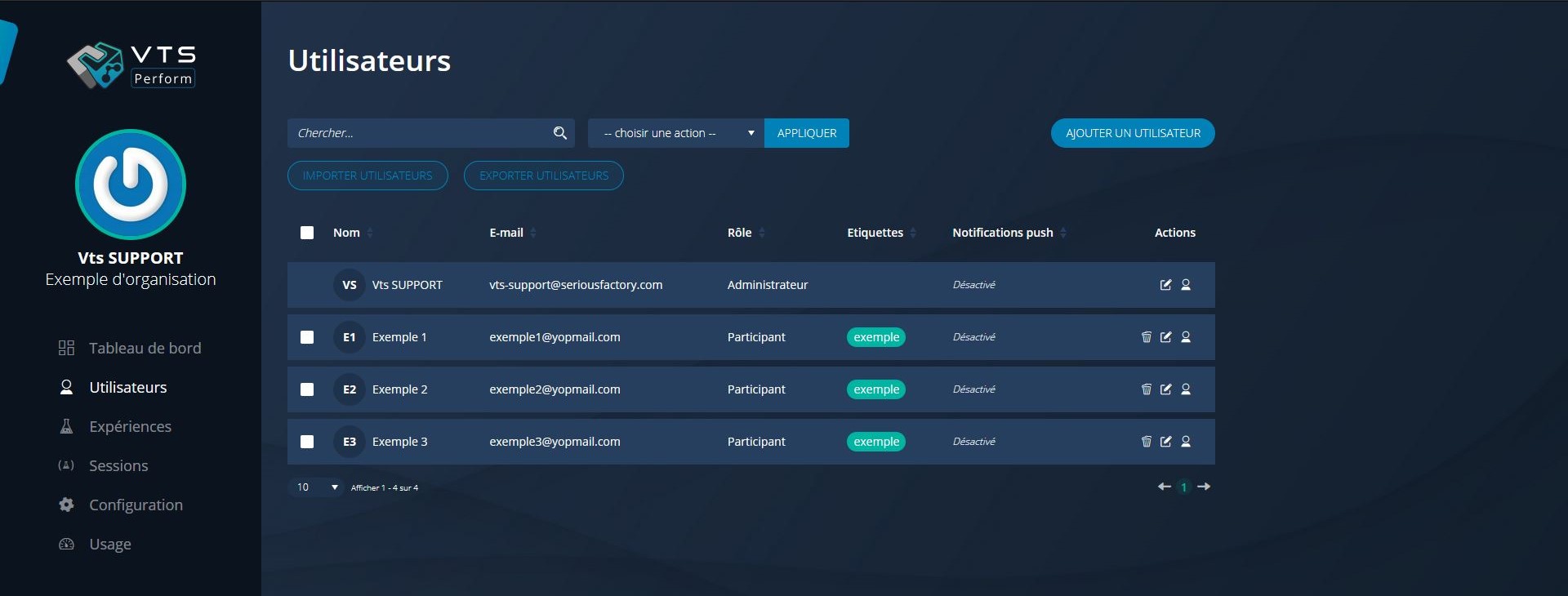The image size is (1568, 596).
Task: Delete the Exemple 3 user
Action: (1147, 442)
